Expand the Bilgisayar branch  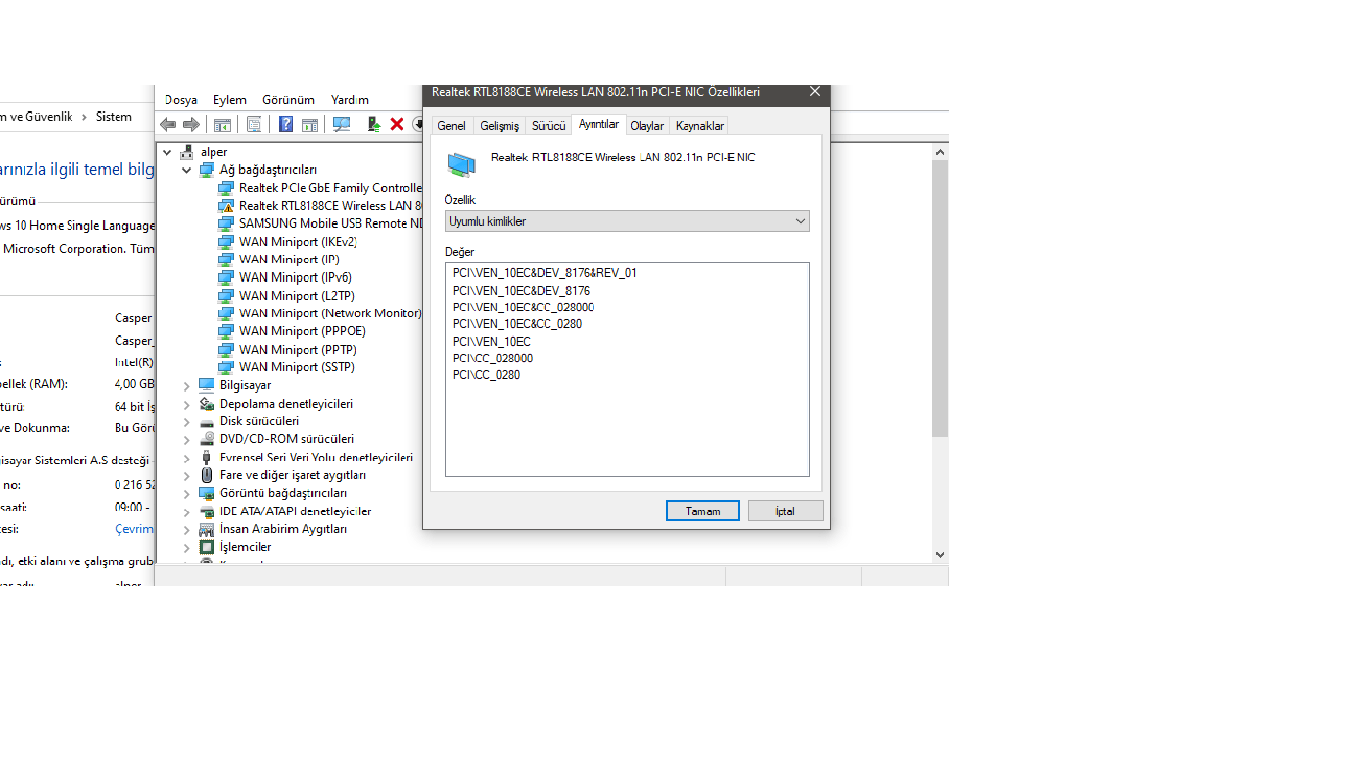pos(186,385)
